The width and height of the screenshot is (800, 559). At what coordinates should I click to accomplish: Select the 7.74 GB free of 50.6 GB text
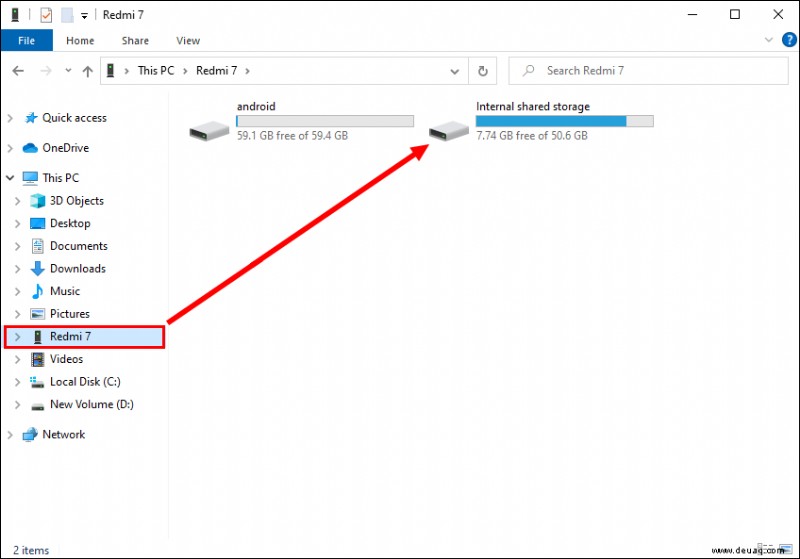pyautogui.click(x=532, y=136)
